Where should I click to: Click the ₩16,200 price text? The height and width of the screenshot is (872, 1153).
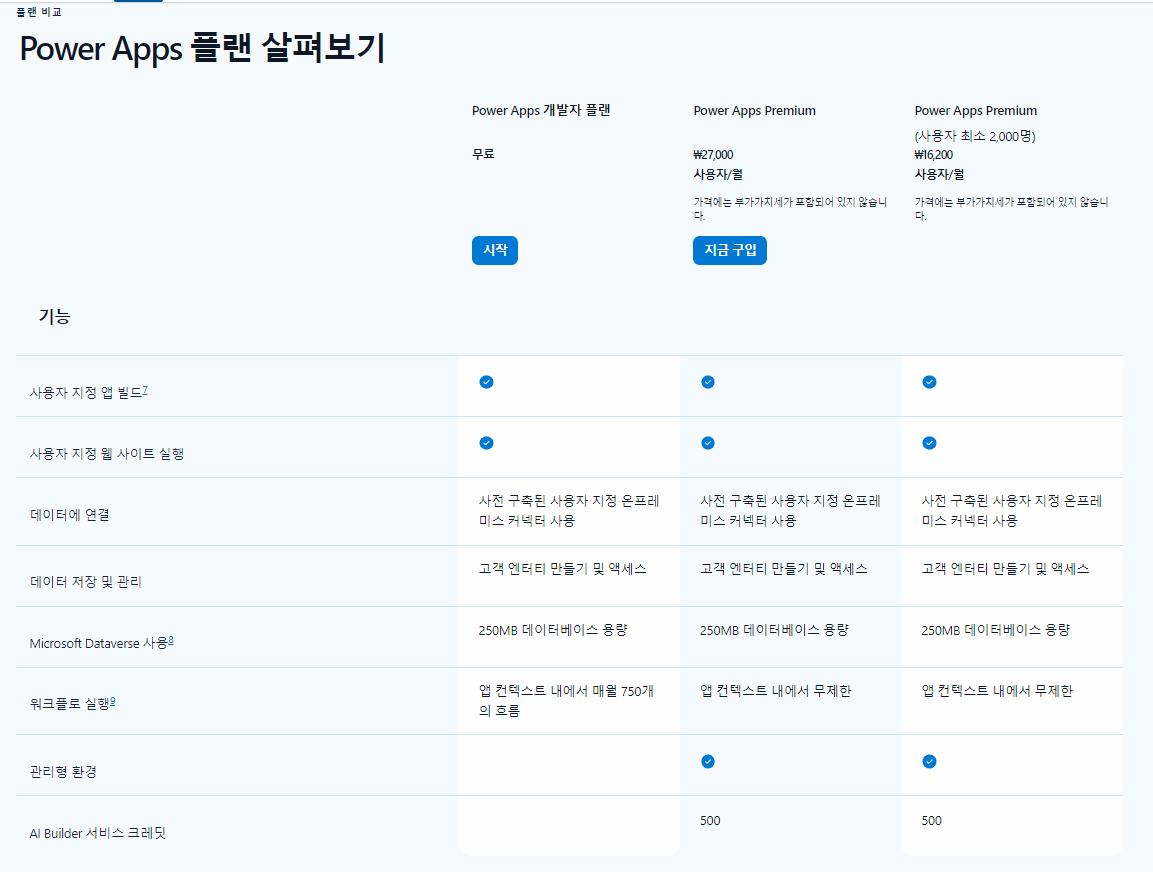click(934, 154)
